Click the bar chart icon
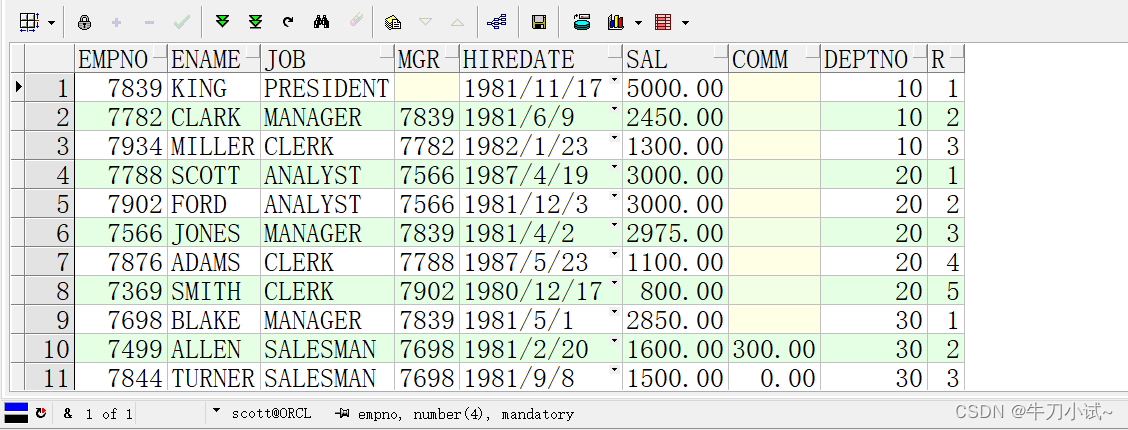This screenshot has height=430, width=1128. point(616,22)
